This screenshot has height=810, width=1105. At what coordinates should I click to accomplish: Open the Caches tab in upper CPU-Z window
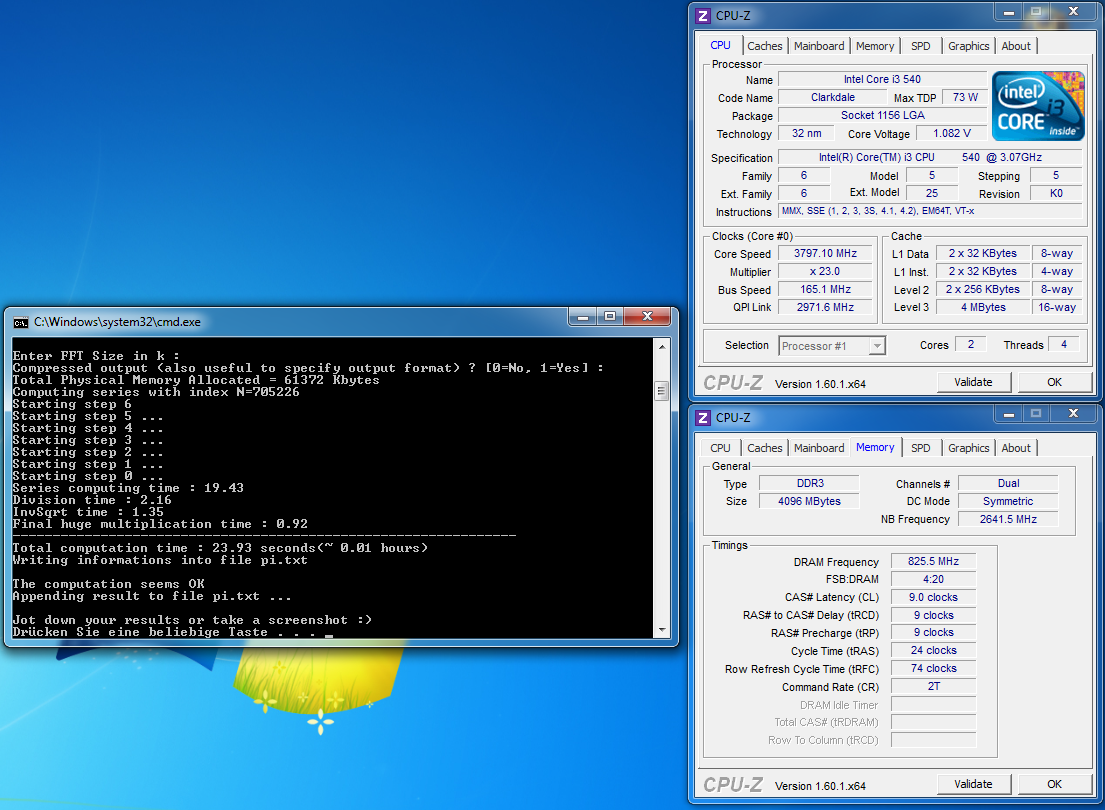(x=765, y=46)
